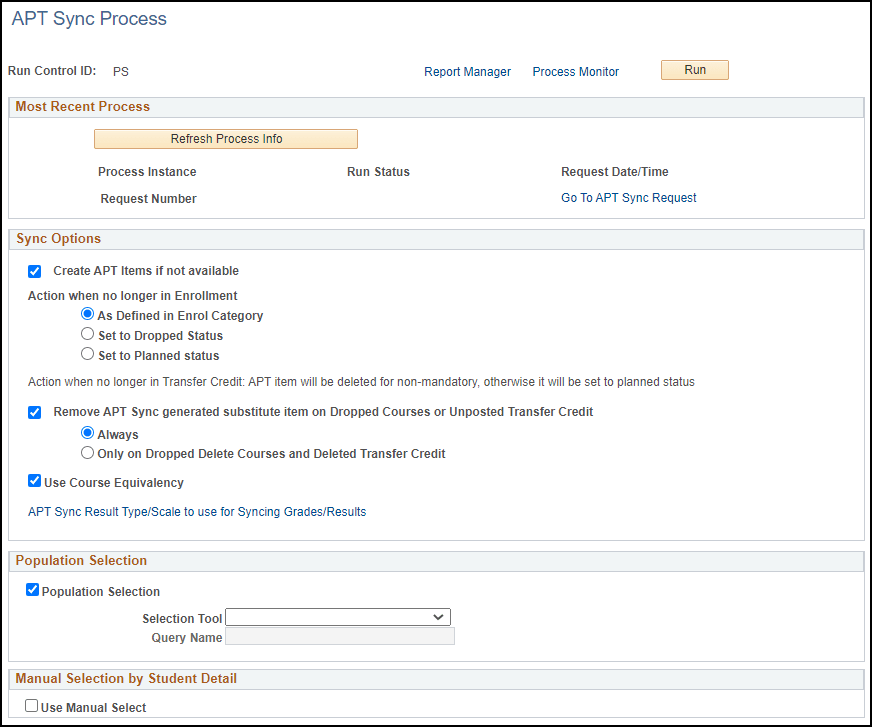The image size is (872, 727).
Task: Select As Defined in Enrol Category
Action: click(87, 314)
